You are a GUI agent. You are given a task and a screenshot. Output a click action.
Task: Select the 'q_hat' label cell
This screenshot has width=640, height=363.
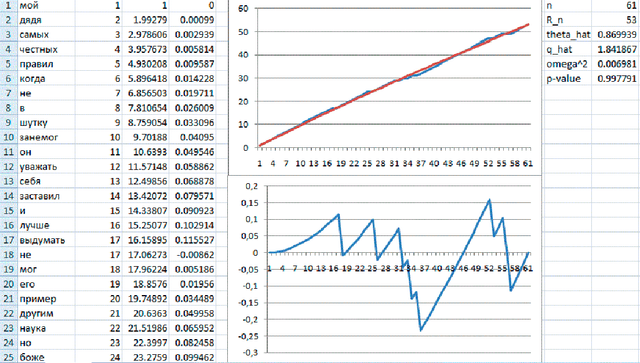point(568,49)
